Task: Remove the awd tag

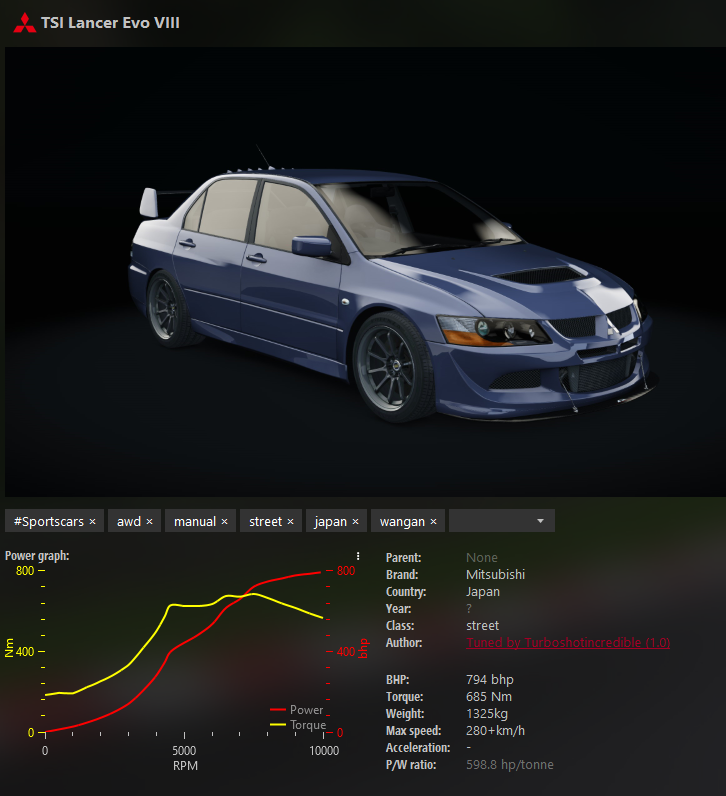Action: [x=149, y=521]
